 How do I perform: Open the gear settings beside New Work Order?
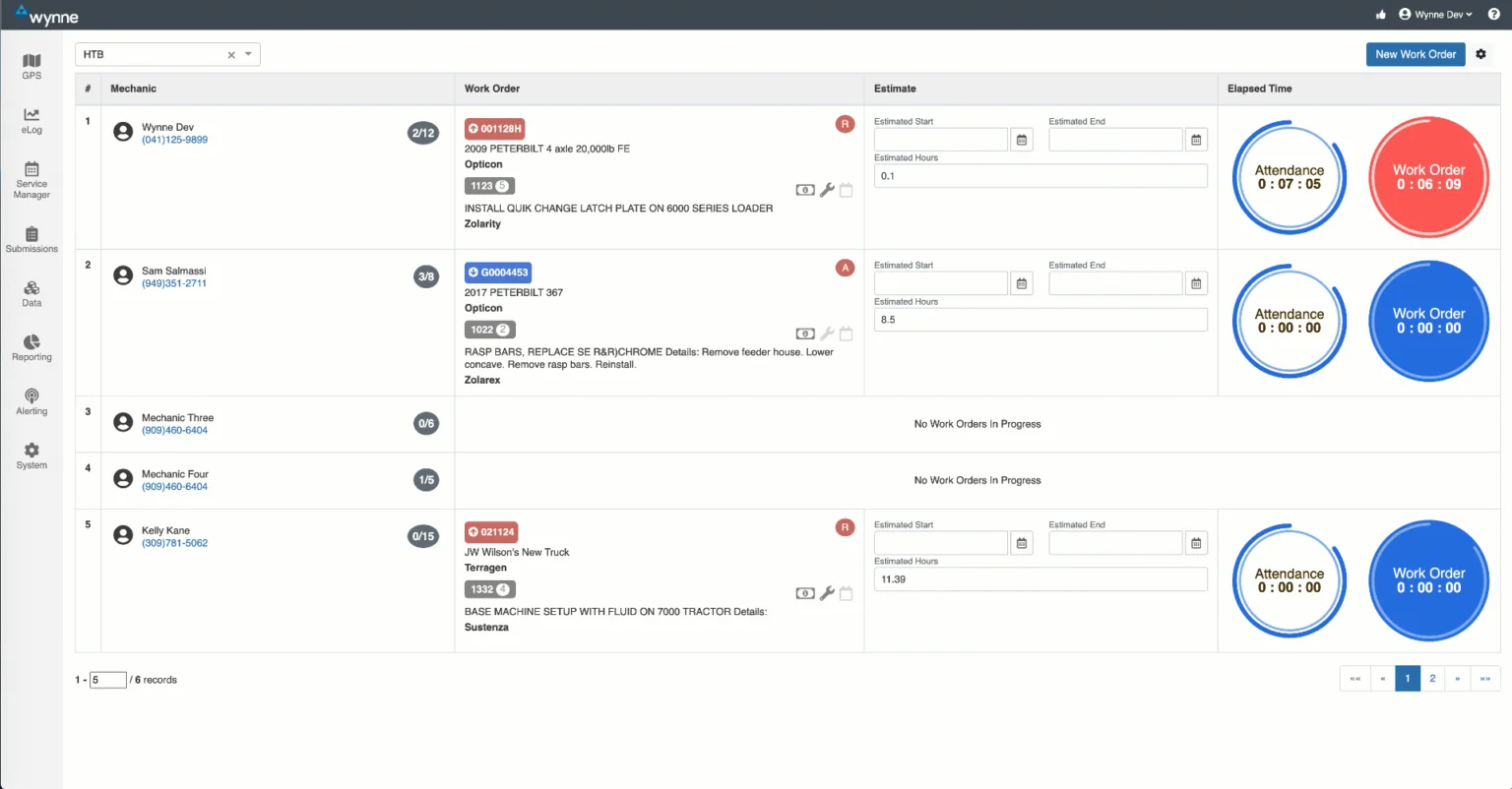click(1480, 54)
